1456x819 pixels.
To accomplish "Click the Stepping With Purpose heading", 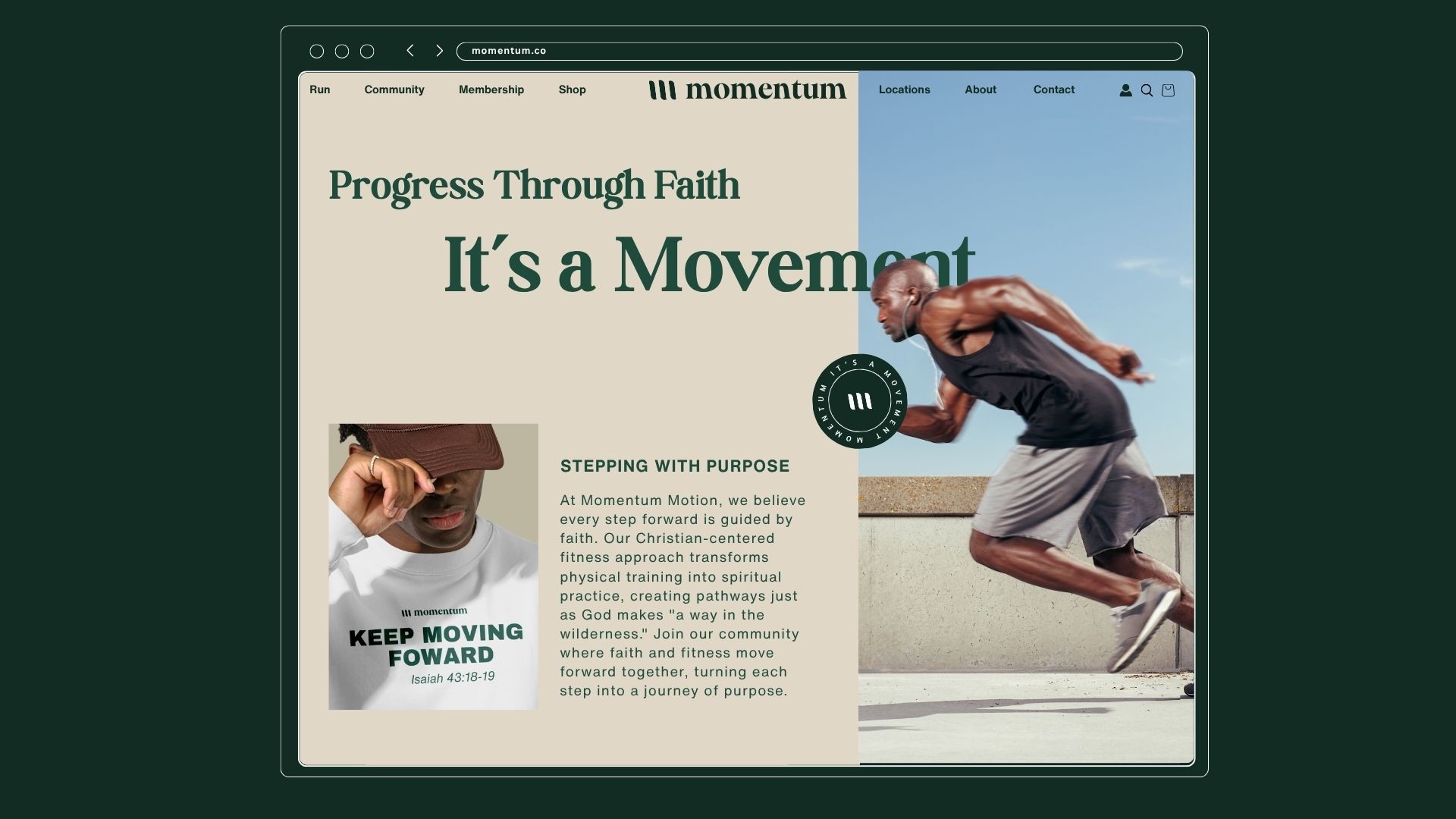I will [675, 466].
